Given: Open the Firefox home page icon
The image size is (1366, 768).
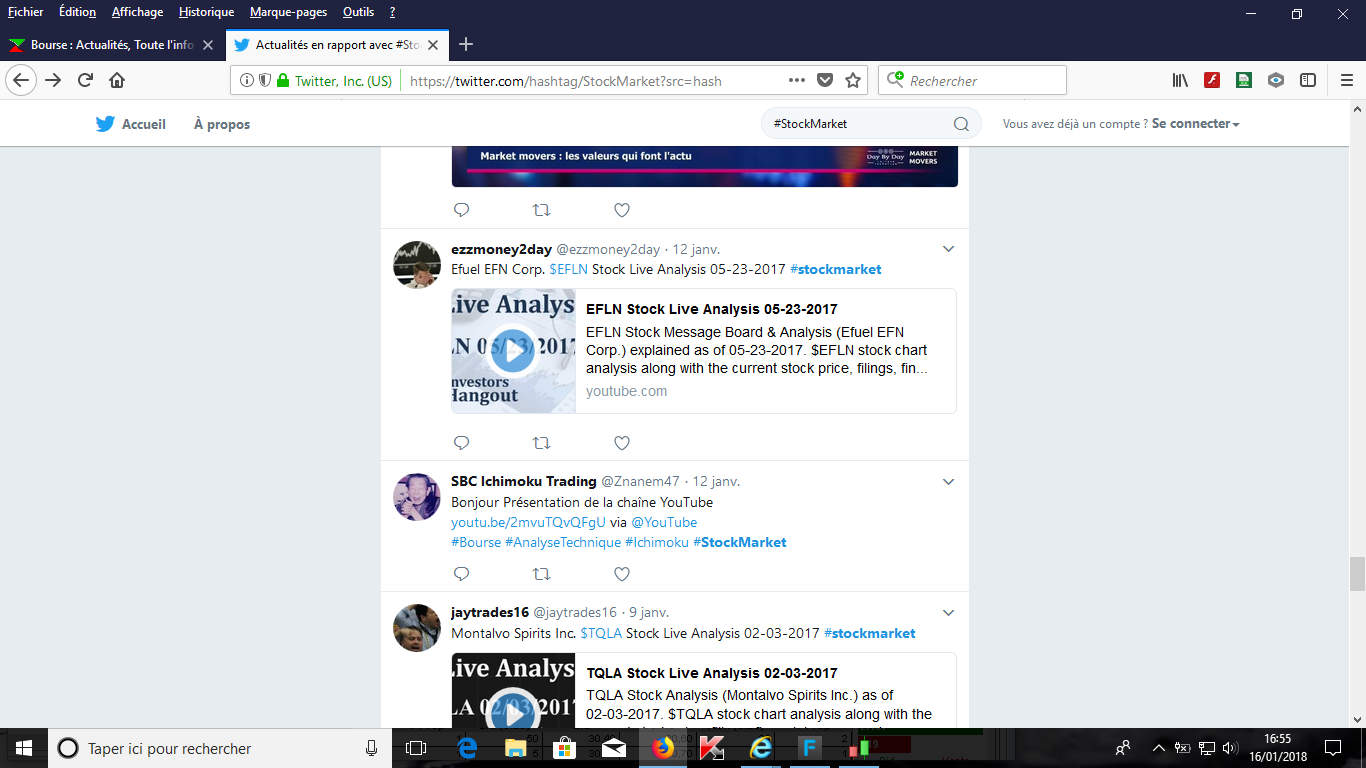Looking at the screenshot, I should pos(117,81).
